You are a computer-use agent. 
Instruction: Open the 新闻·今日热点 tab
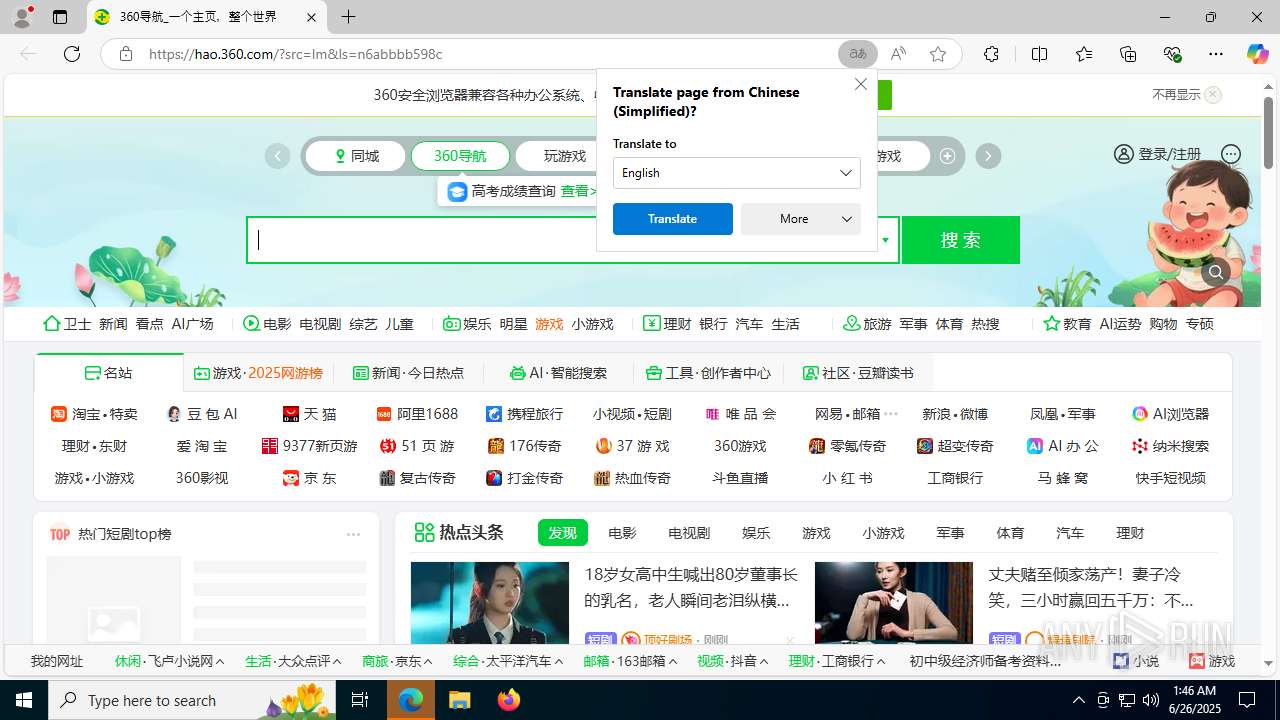pyautogui.click(x=408, y=373)
